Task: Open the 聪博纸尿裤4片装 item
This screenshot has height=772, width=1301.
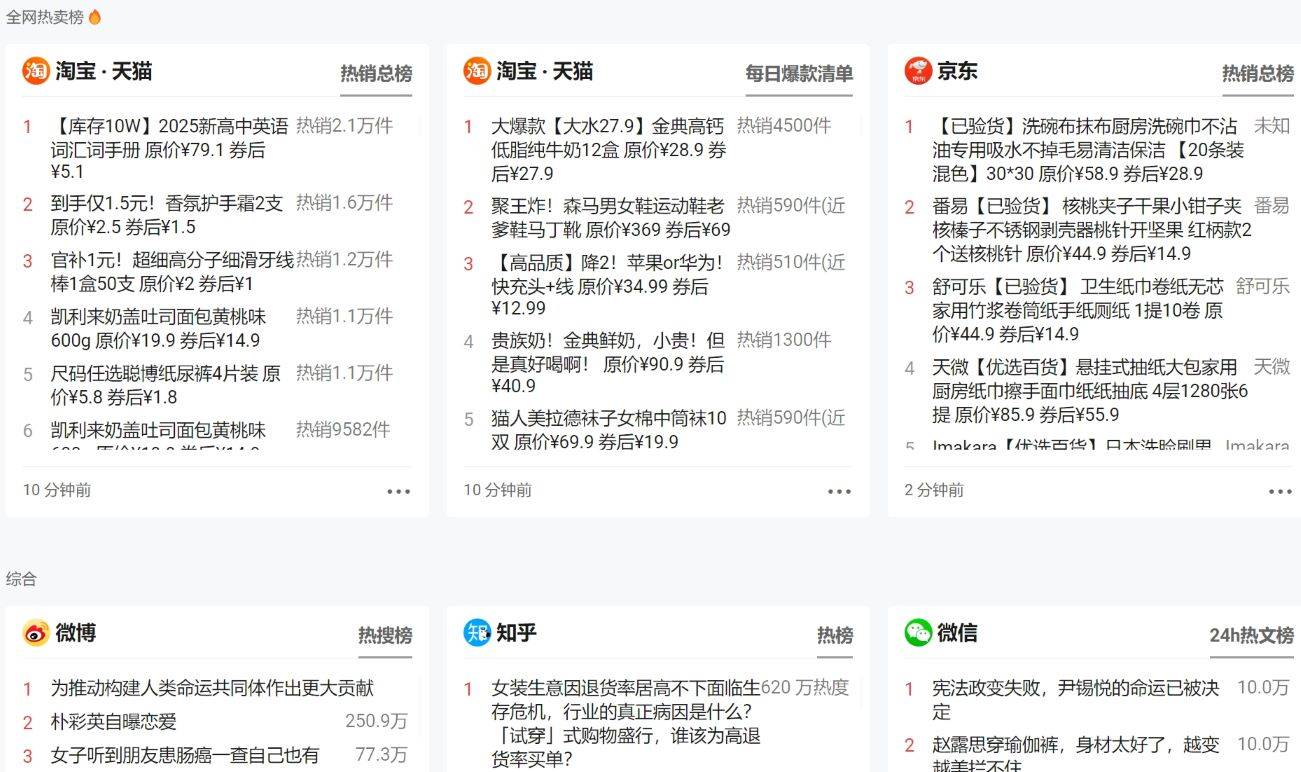Action: (x=166, y=386)
